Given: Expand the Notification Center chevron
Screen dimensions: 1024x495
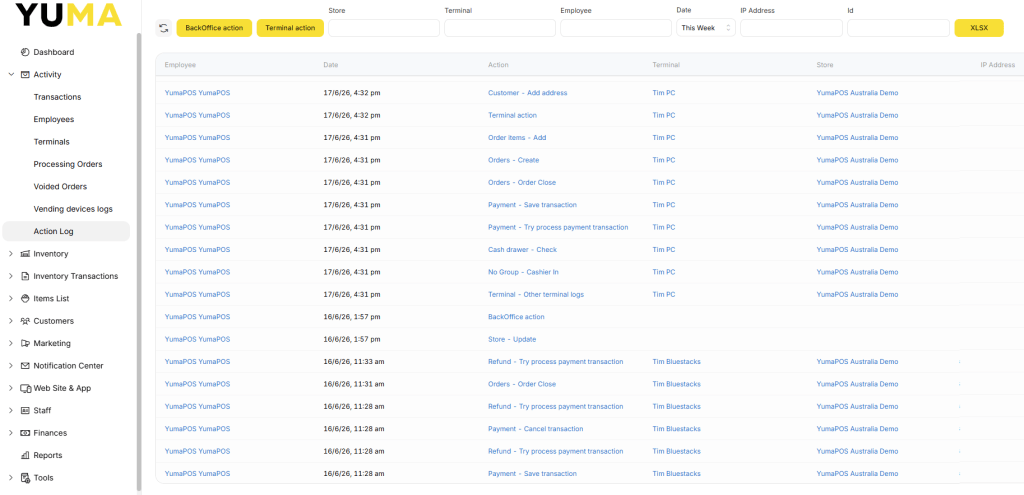Looking at the screenshot, I should pyautogui.click(x=11, y=366).
